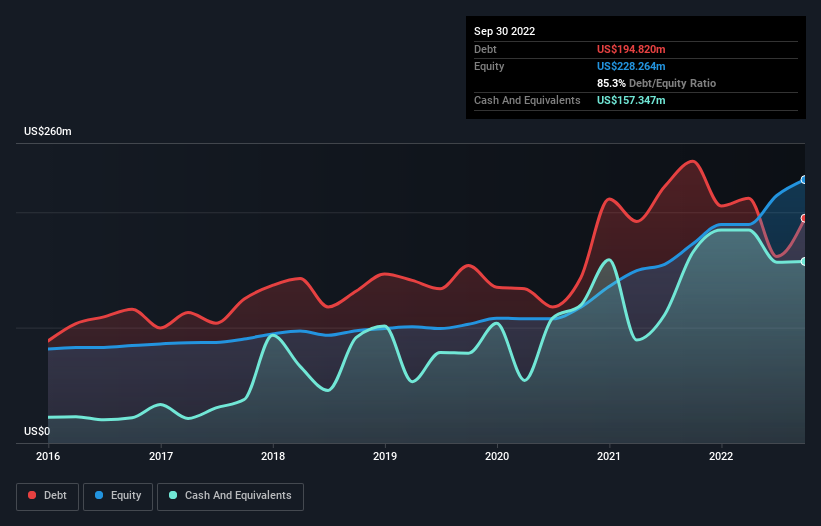Click the 85.3% Debt/Equity Ratio text
This screenshot has width=821, height=526.
(656, 83)
